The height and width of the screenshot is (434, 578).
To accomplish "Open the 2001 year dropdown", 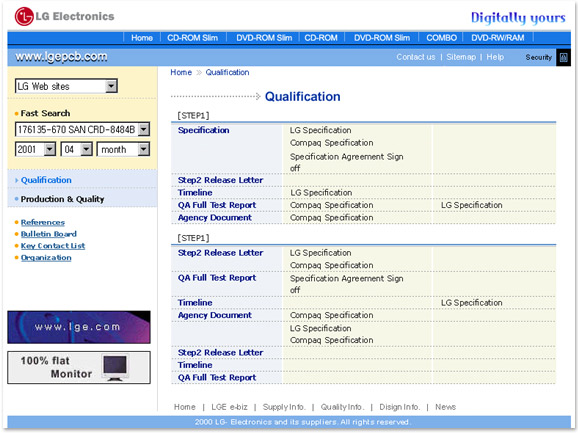I will (35, 149).
